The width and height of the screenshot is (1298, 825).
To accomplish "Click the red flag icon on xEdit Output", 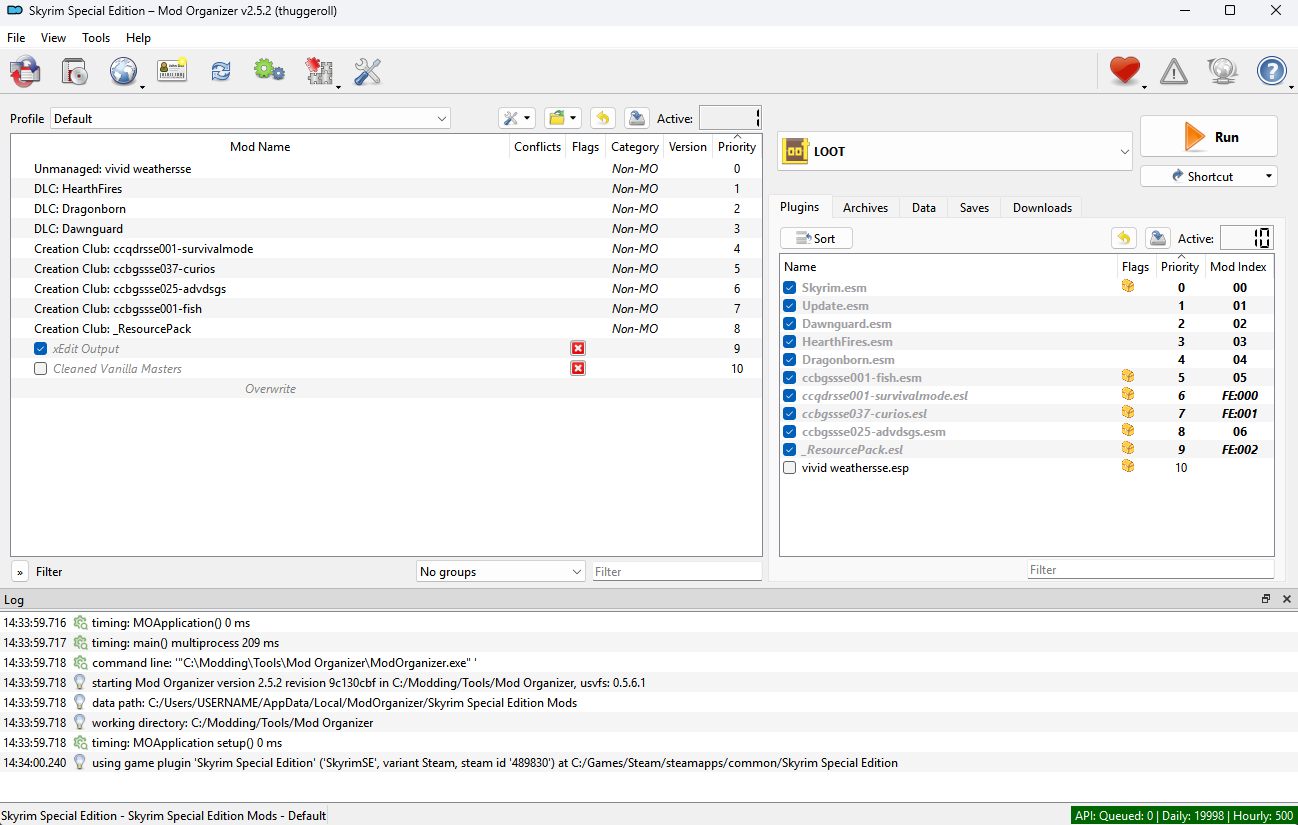I will 578,348.
